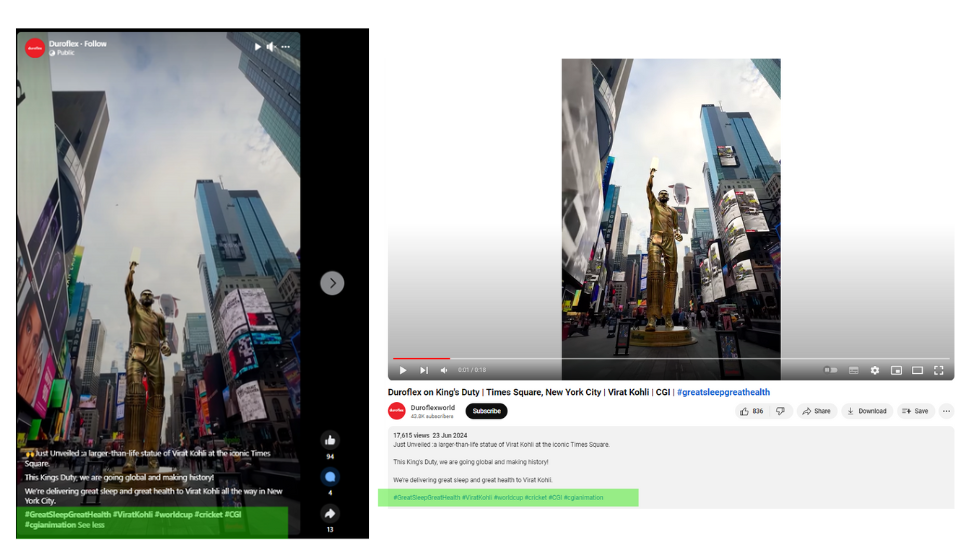The height and width of the screenshot is (555, 976).
Task: Go to the next reel arrow
Action: 332,283
